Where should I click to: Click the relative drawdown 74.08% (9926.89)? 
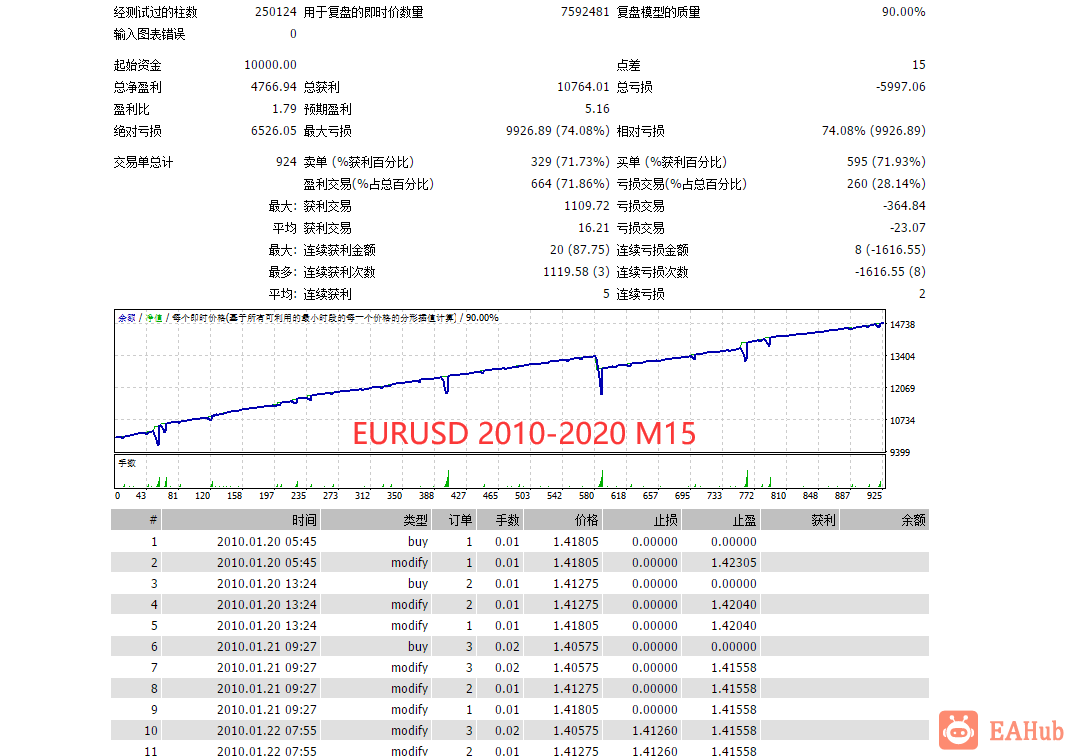pyautogui.click(x=874, y=131)
